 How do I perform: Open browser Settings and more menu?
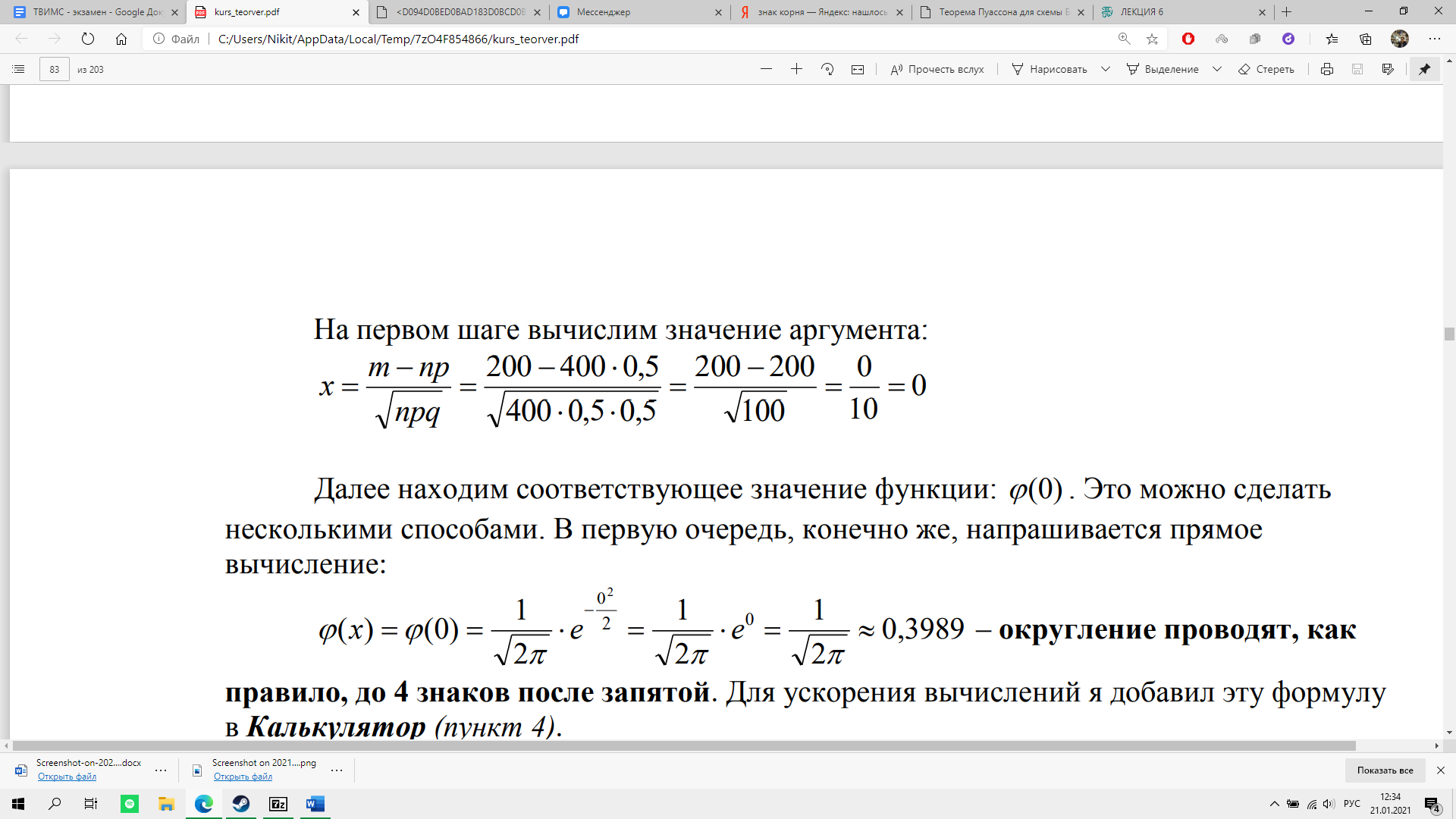click(x=1434, y=39)
